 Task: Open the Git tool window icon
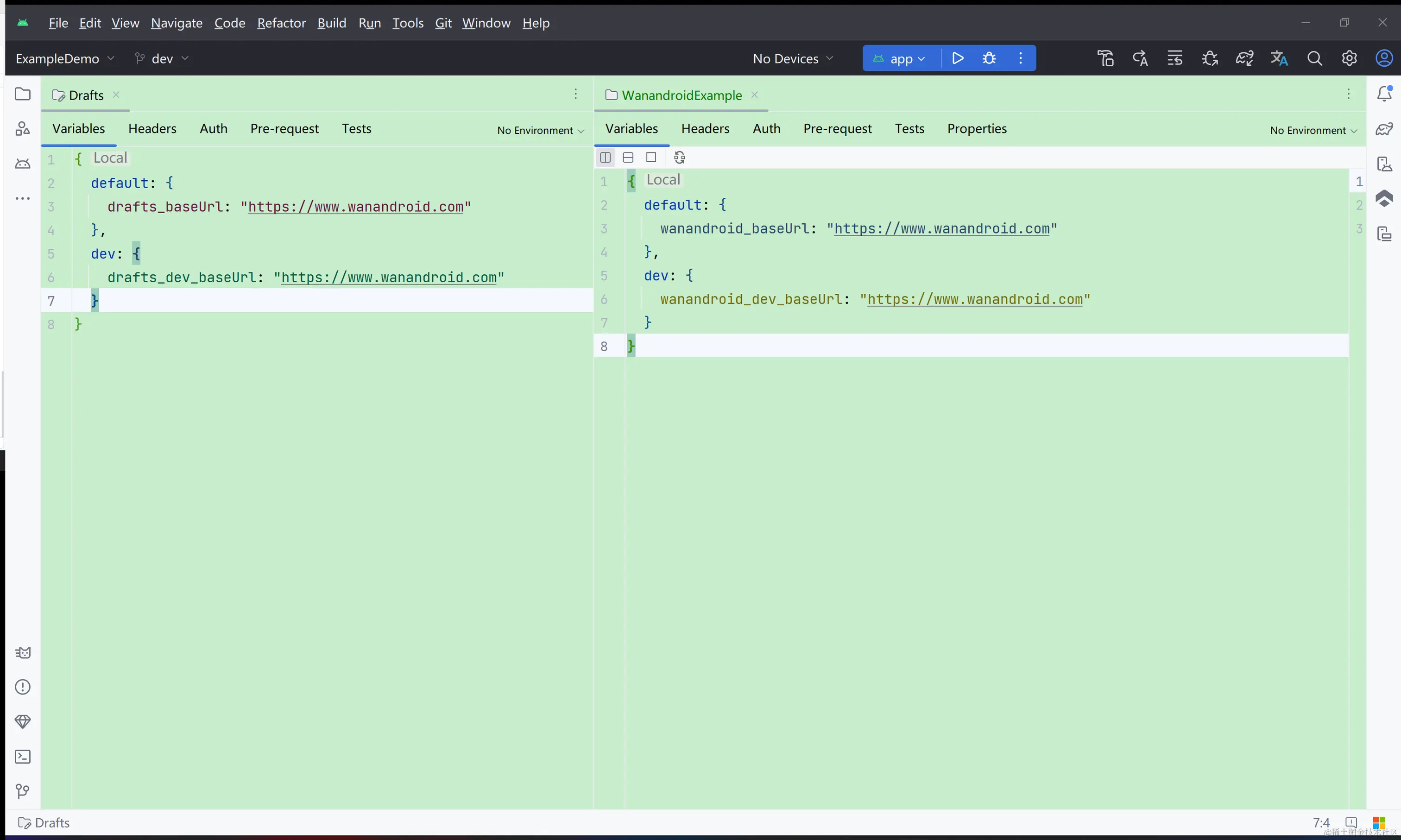(23, 791)
